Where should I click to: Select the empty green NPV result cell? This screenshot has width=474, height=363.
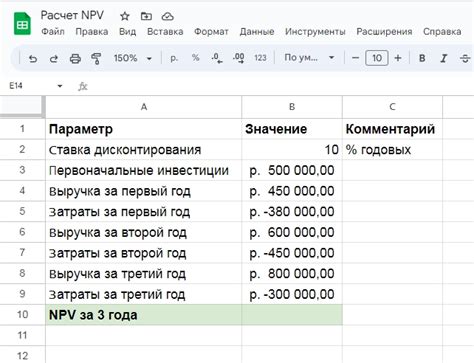click(x=292, y=315)
